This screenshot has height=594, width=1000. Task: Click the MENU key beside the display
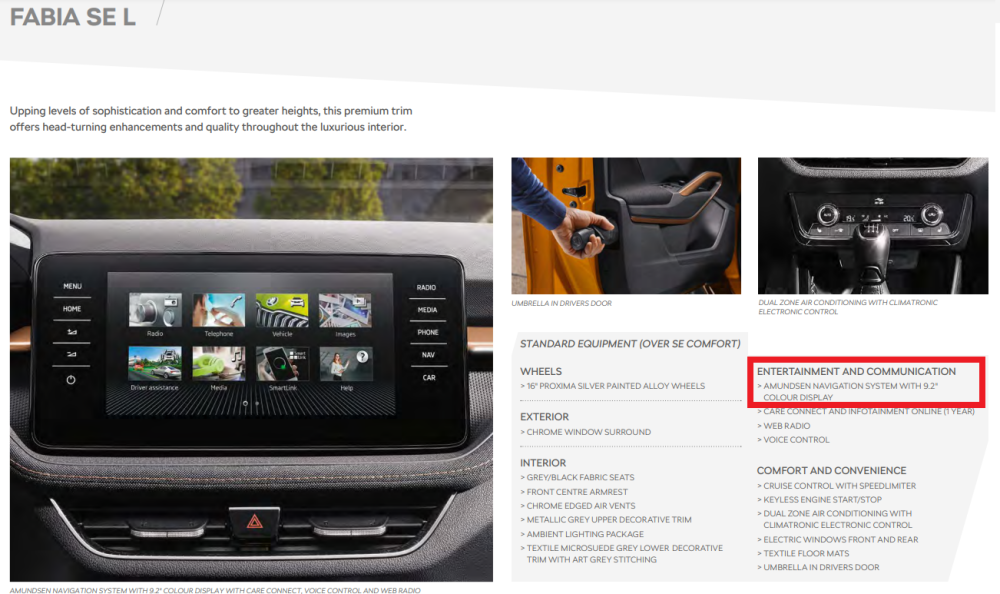[72, 286]
